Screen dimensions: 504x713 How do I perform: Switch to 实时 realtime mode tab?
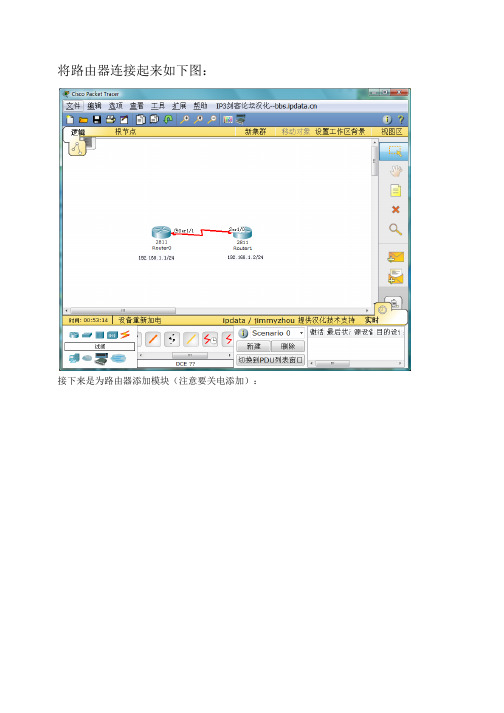372,320
